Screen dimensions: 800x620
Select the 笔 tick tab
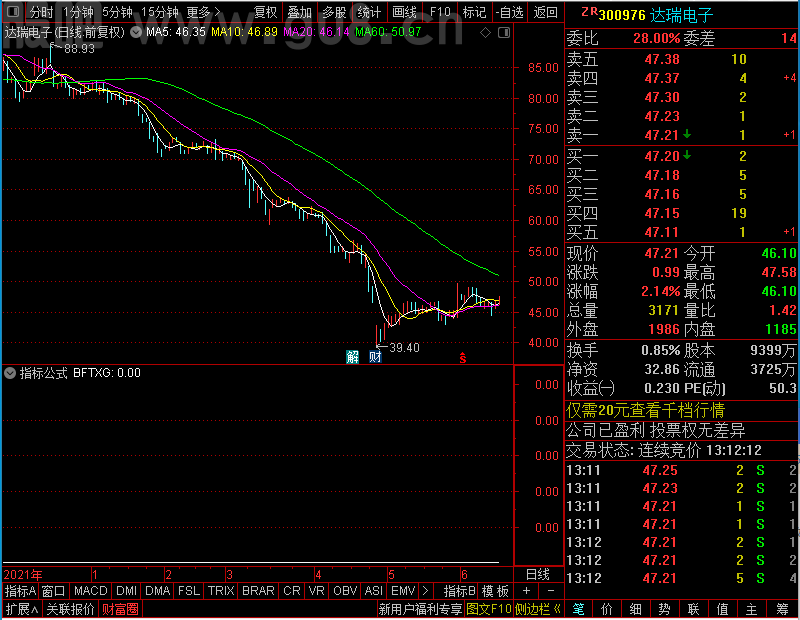click(578, 609)
